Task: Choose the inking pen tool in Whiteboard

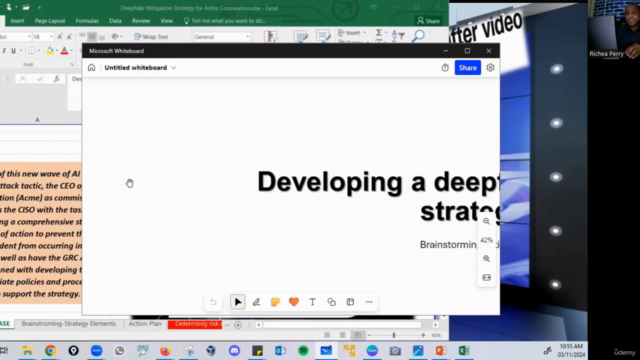Action: 256,302
